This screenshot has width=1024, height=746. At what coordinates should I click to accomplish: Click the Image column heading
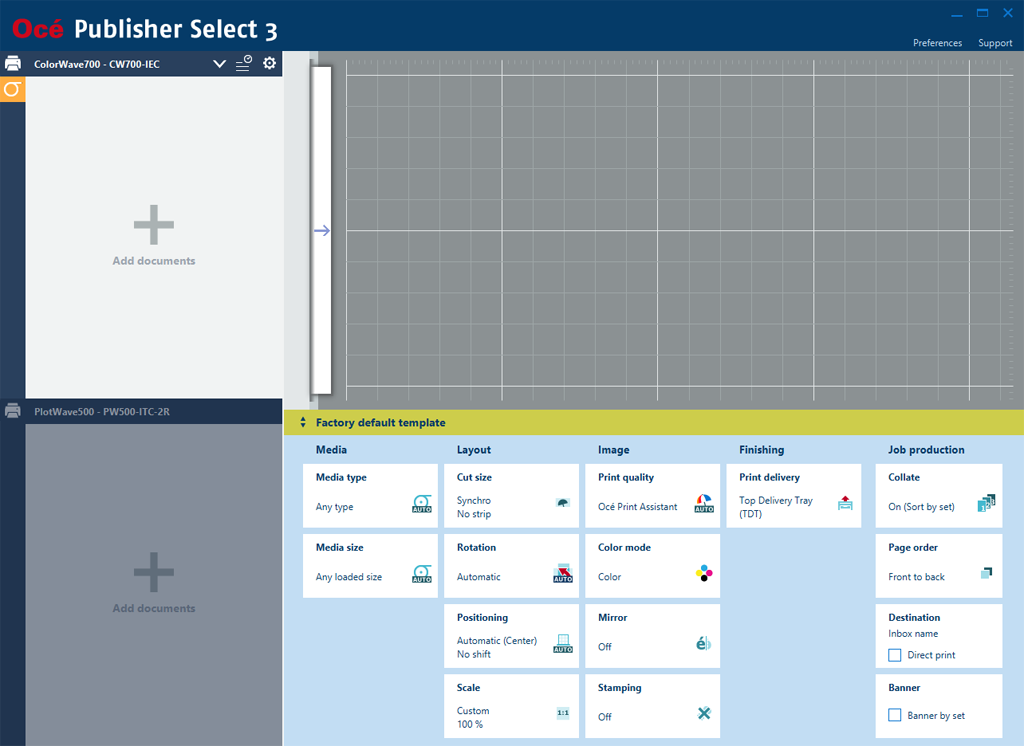[614, 449]
